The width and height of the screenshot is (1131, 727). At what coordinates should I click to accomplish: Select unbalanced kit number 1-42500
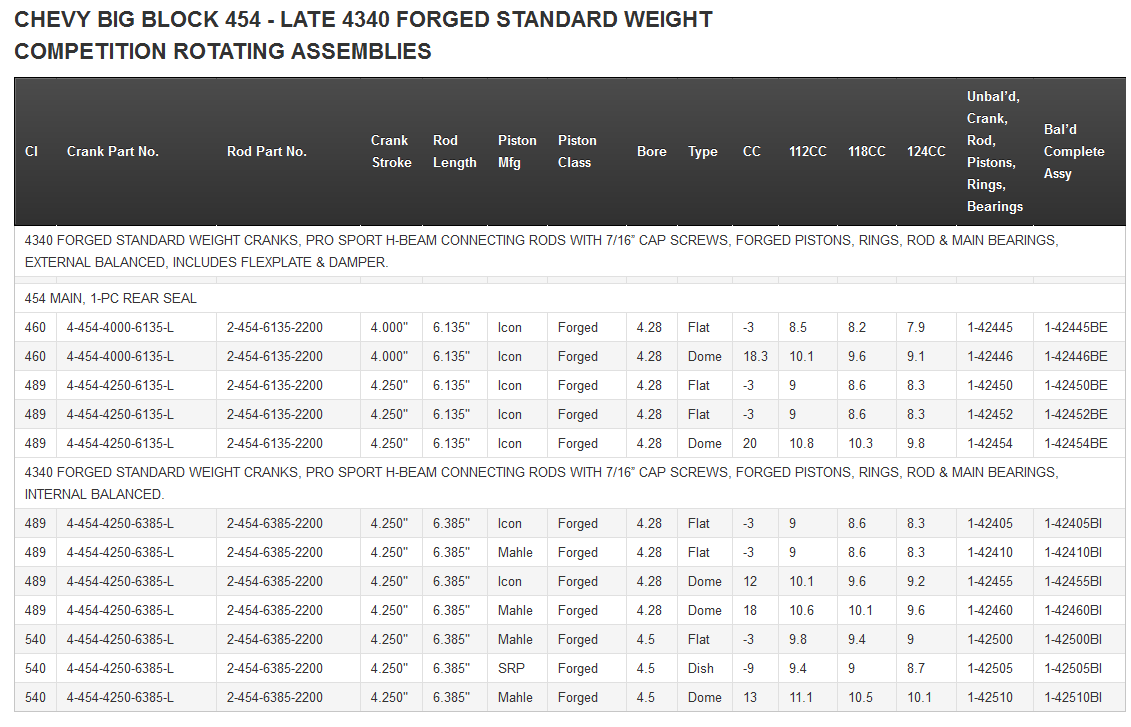click(990, 640)
